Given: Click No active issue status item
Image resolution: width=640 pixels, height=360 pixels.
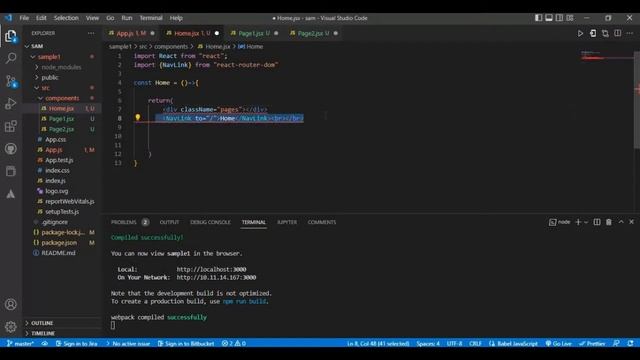Looking at the screenshot, I should [x=128, y=343].
